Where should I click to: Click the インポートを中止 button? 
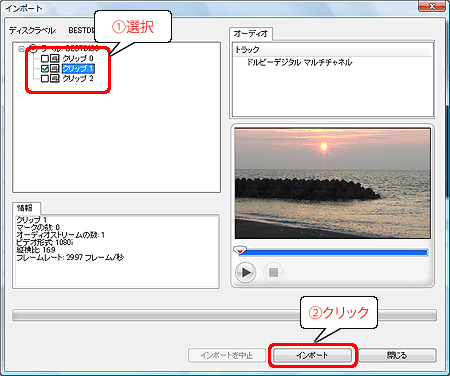click(x=227, y=355)
